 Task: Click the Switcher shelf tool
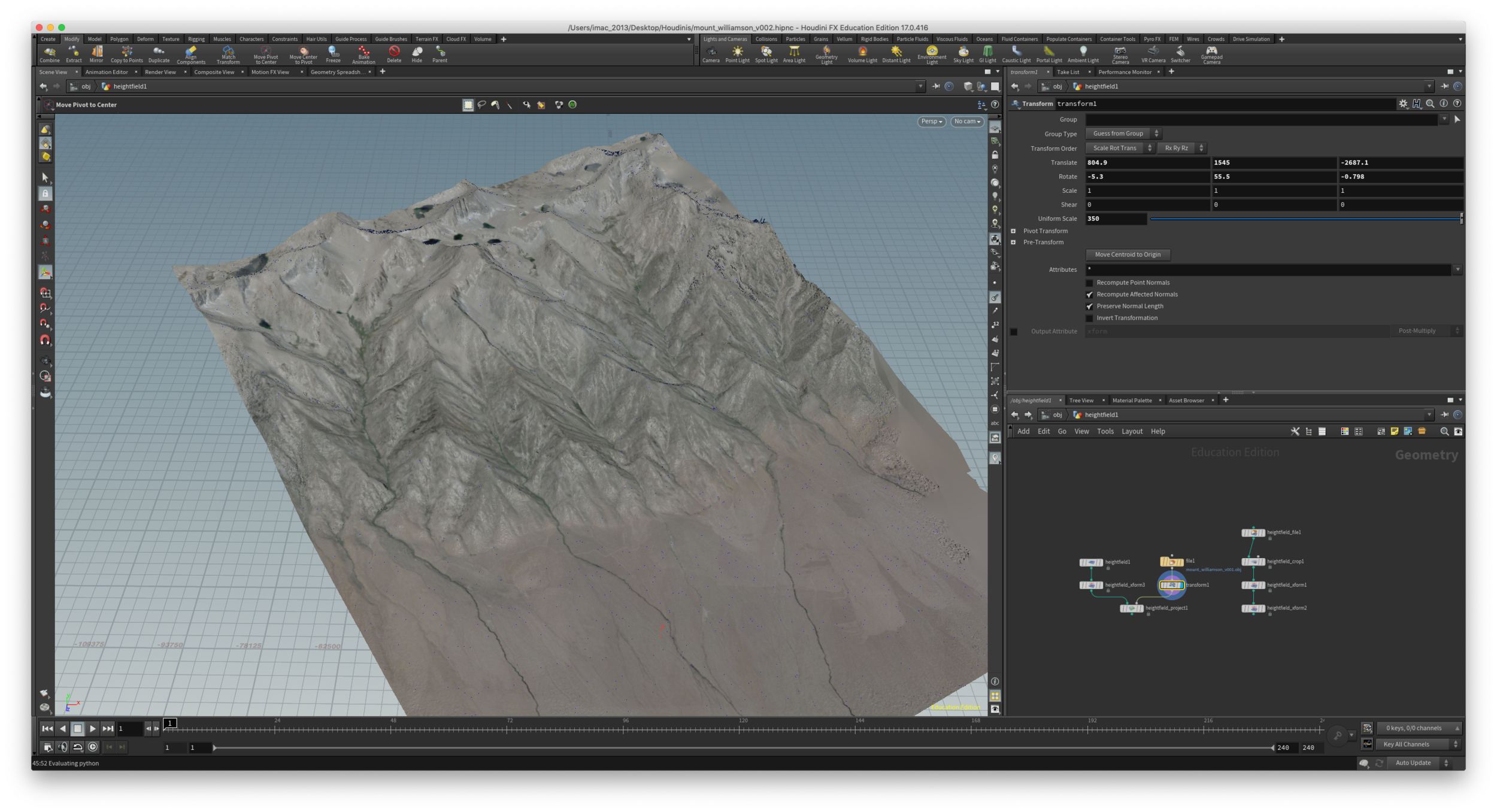pyautogui.click(x=1180, y=54)
